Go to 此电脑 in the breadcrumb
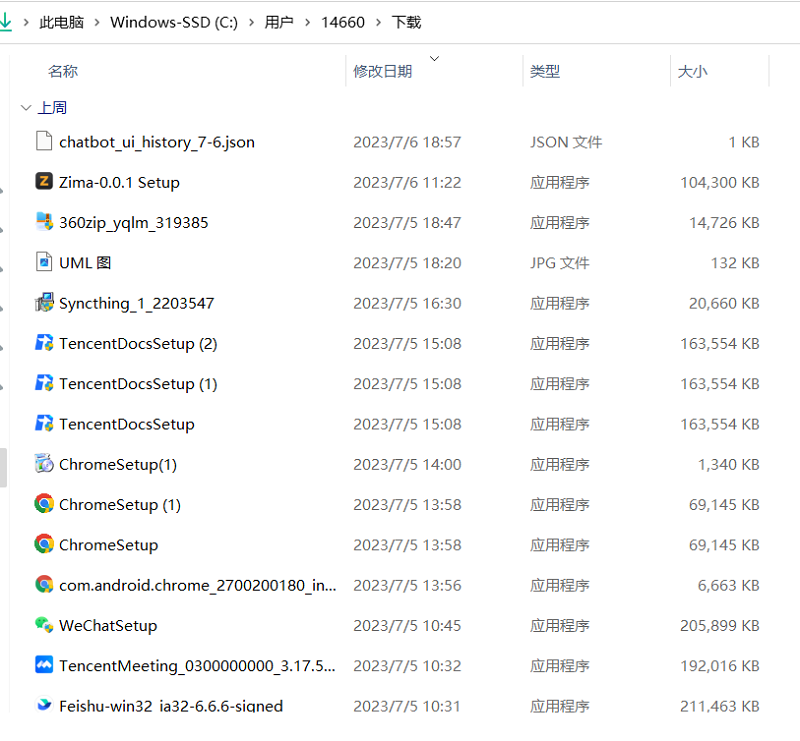 [x=61, y=22]
